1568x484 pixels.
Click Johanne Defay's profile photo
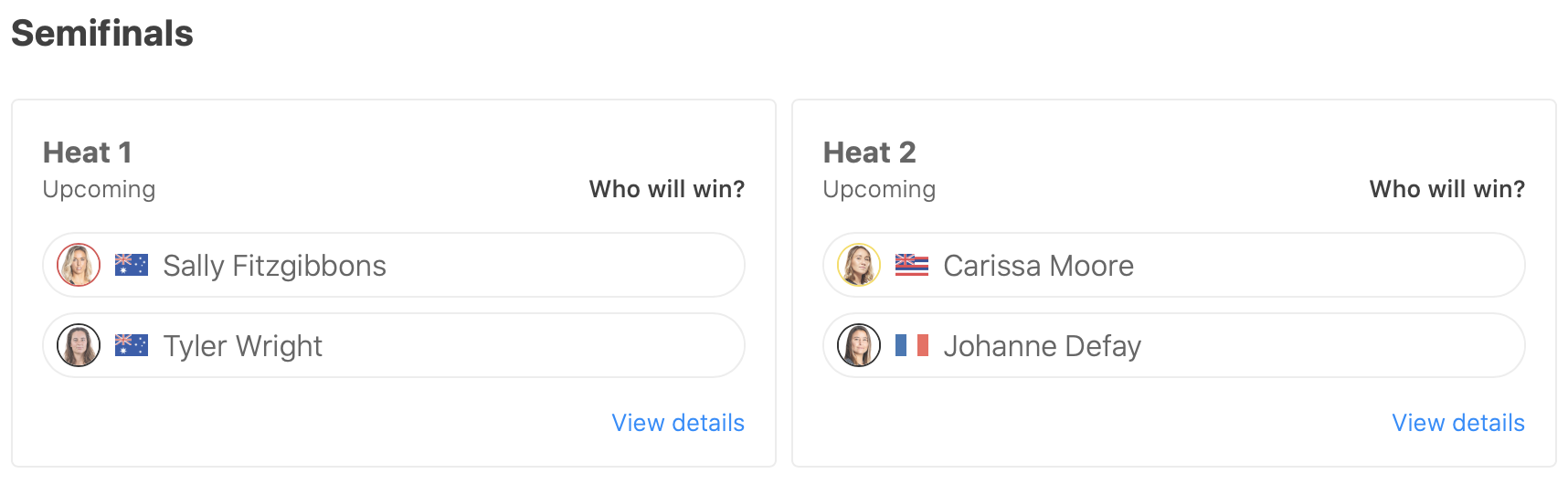tap(859, 345)
